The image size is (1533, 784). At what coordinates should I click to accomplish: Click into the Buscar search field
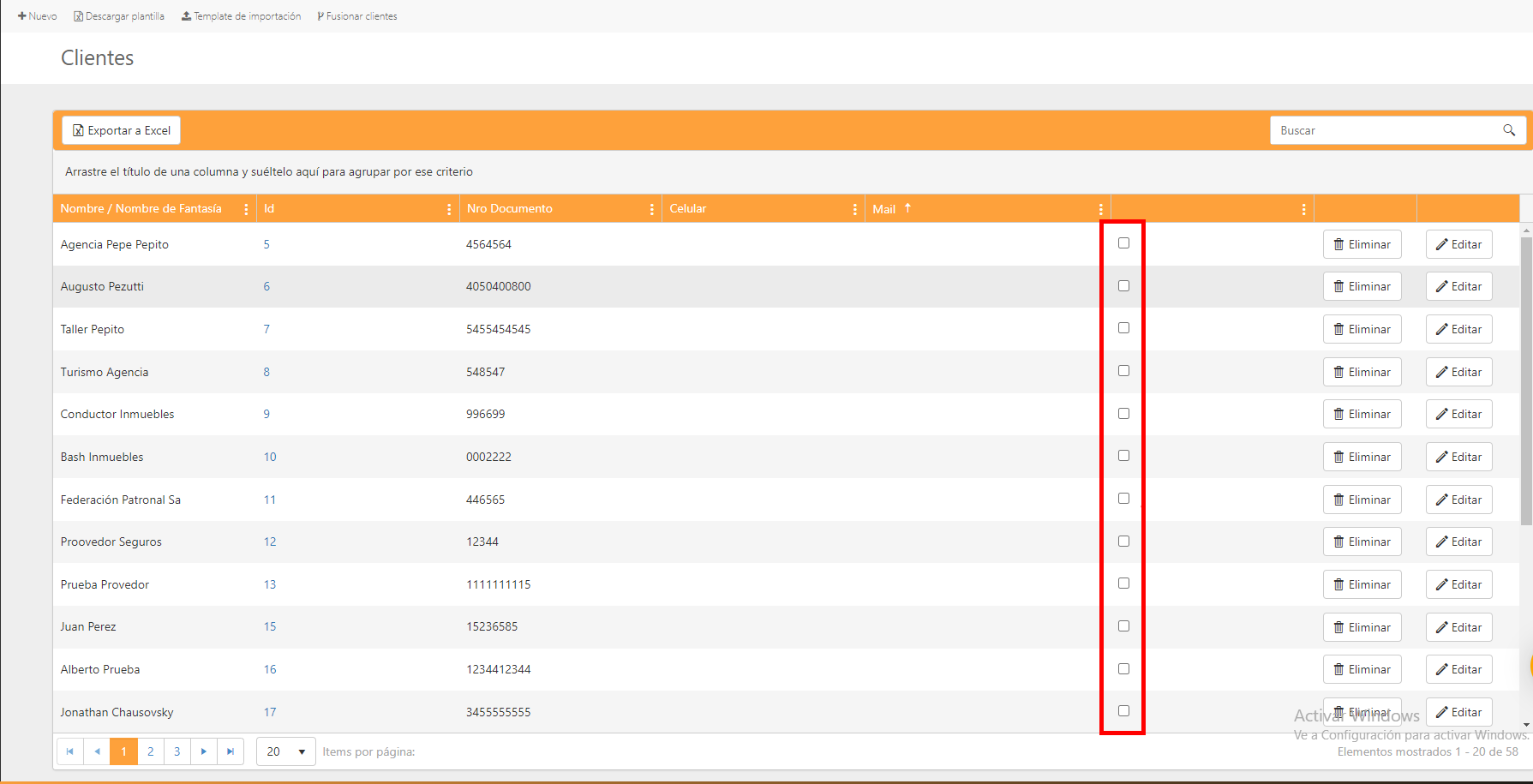click(x=1384, y=130)
